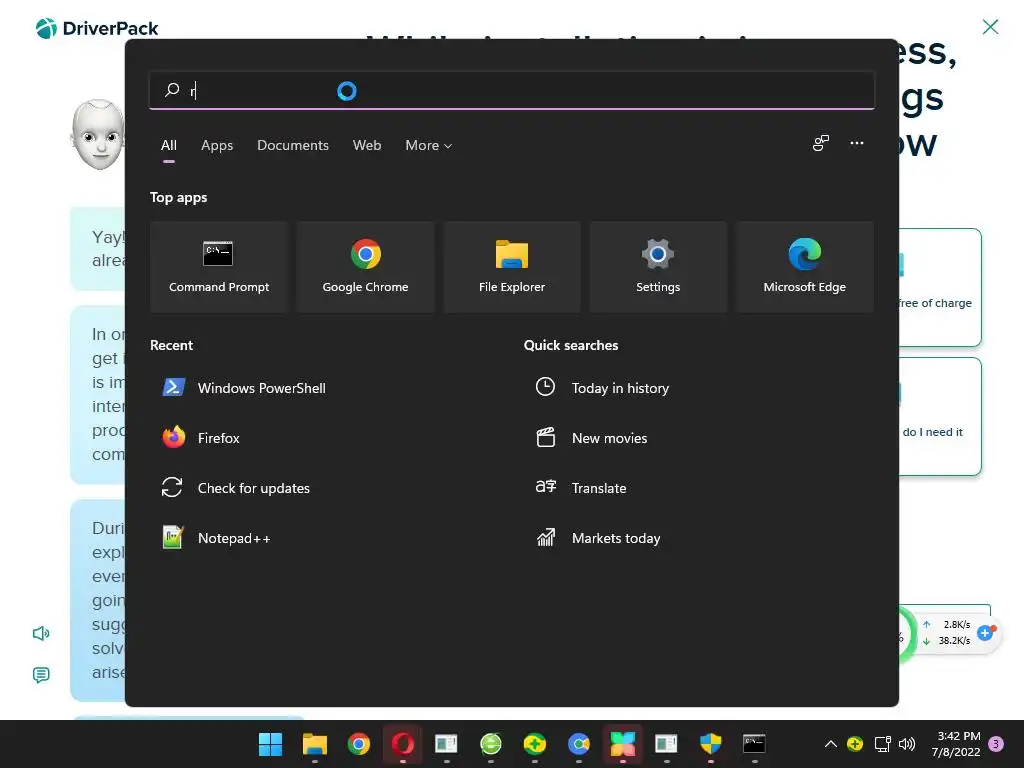Open DriverPack 'do I need it' card
The image size is (1024, 768).
pos(940,417)
